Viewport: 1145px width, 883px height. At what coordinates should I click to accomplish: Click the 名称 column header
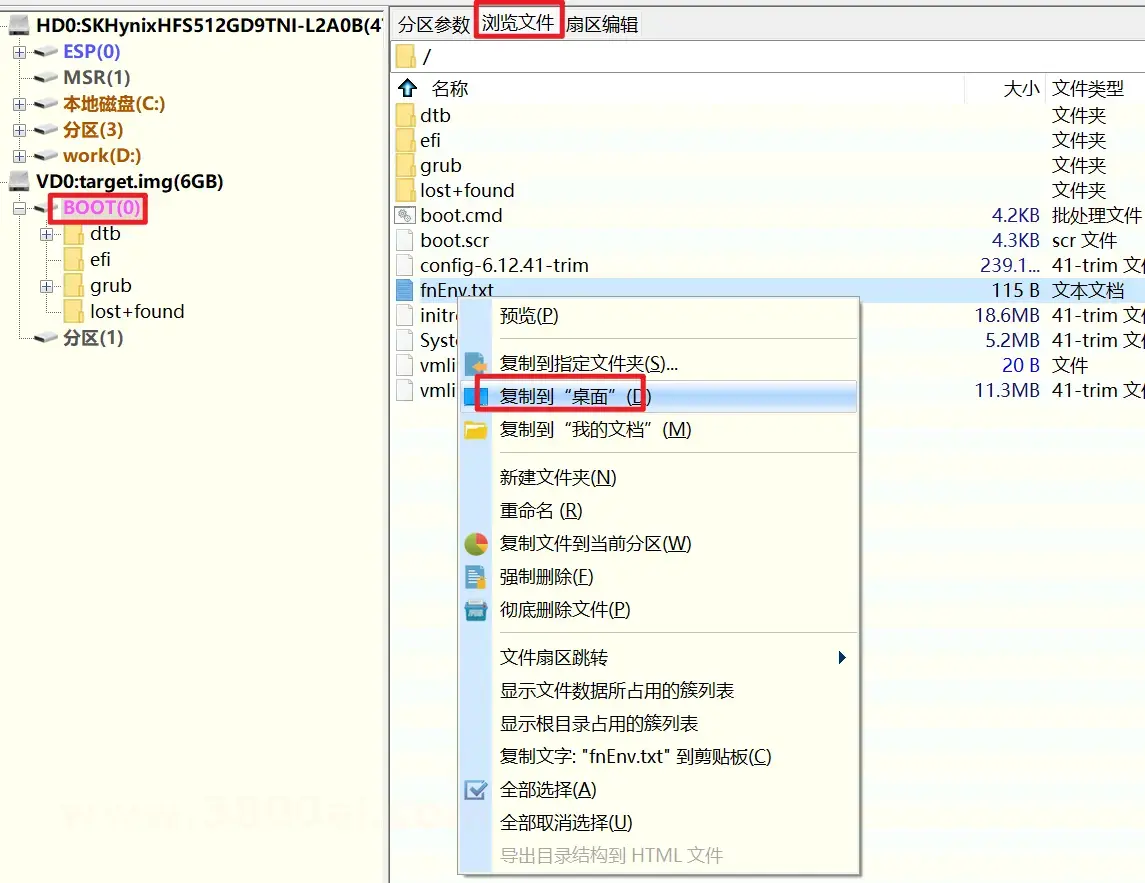(x=450, y=88)
